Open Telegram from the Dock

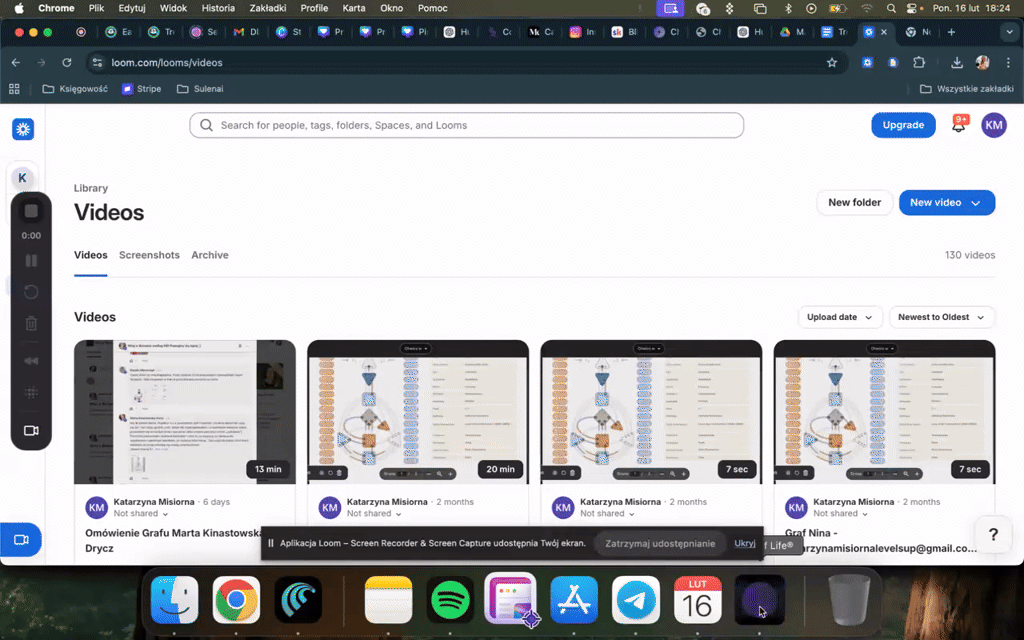(x=635, y=600)
